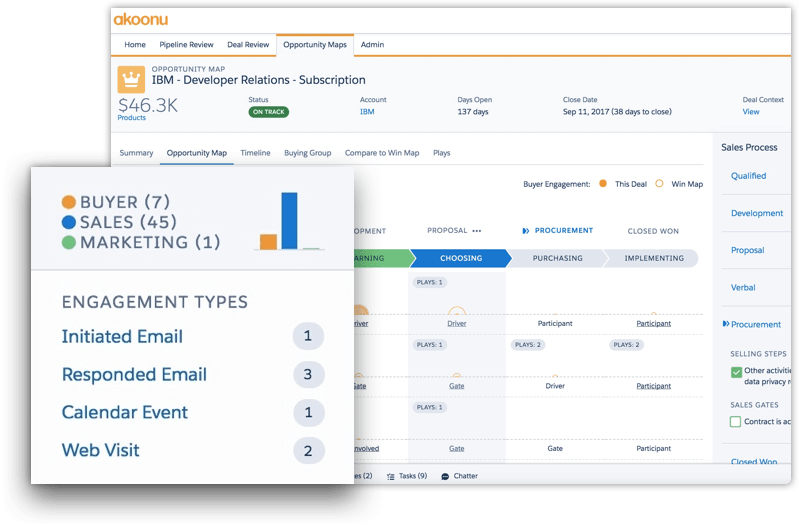This screenshot has height=527, width=799.
Task: Click the blue Sales legend dot
Action: click(69, 222)
